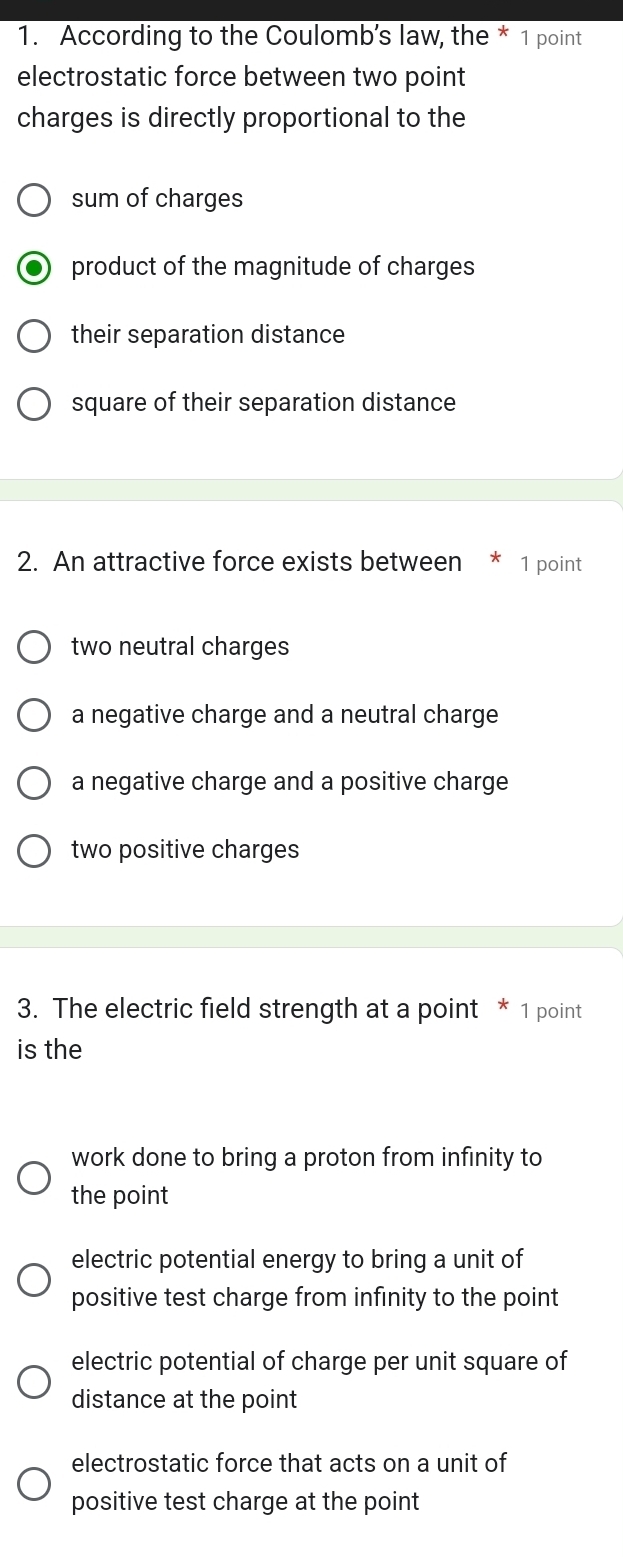Pick the 'two positive charges' radio button
The width and height of the screenshot is (623, 1557).
pos(34,851)
